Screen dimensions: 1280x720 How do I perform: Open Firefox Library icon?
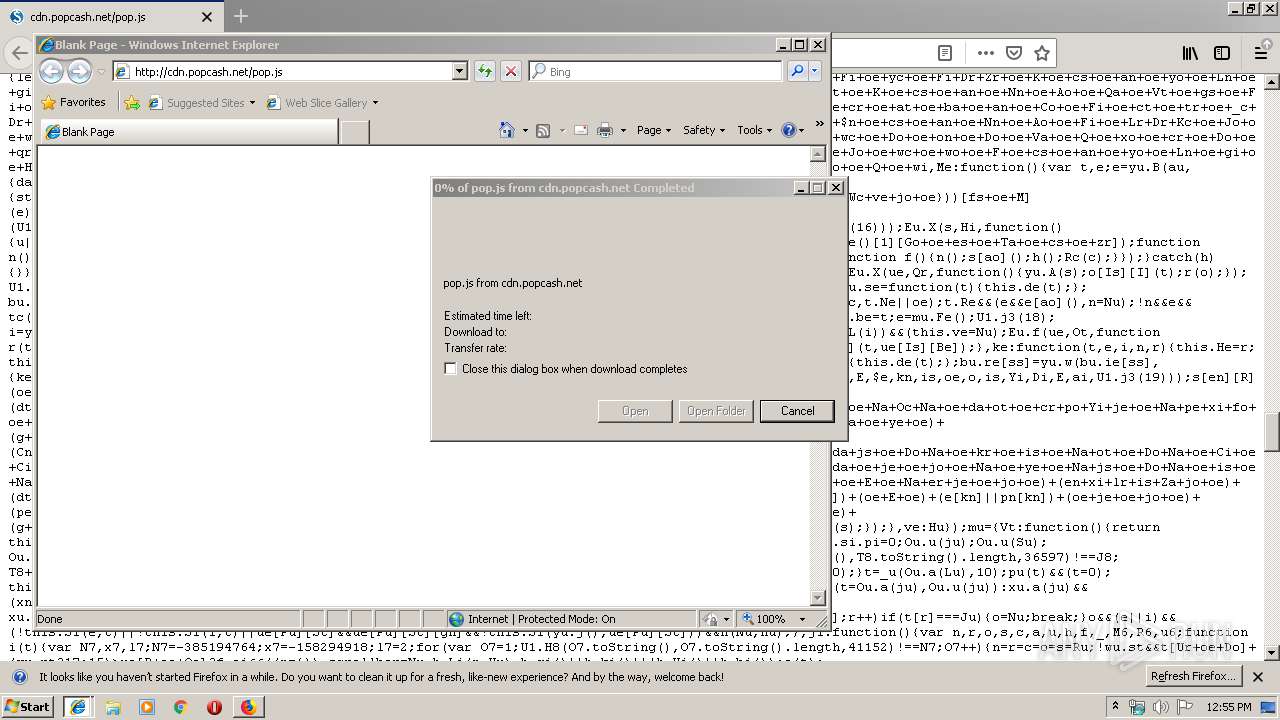pyautogui.click(x=1190, y=53)
